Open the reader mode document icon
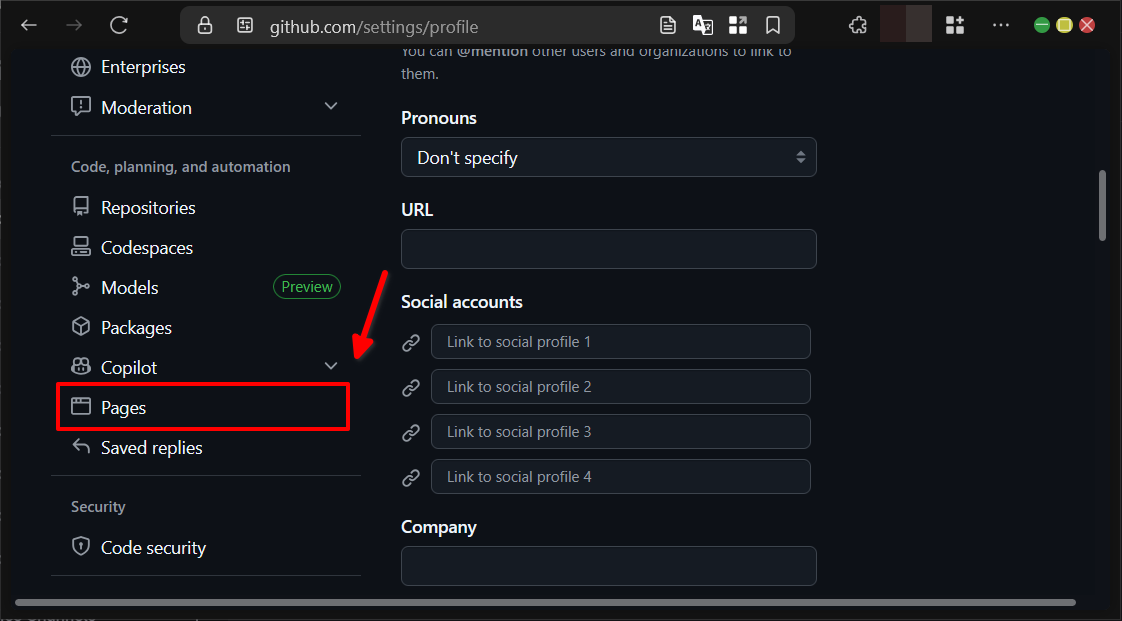Image resolution: width=1122 pixels, height=621 pixels. (667, 25)
